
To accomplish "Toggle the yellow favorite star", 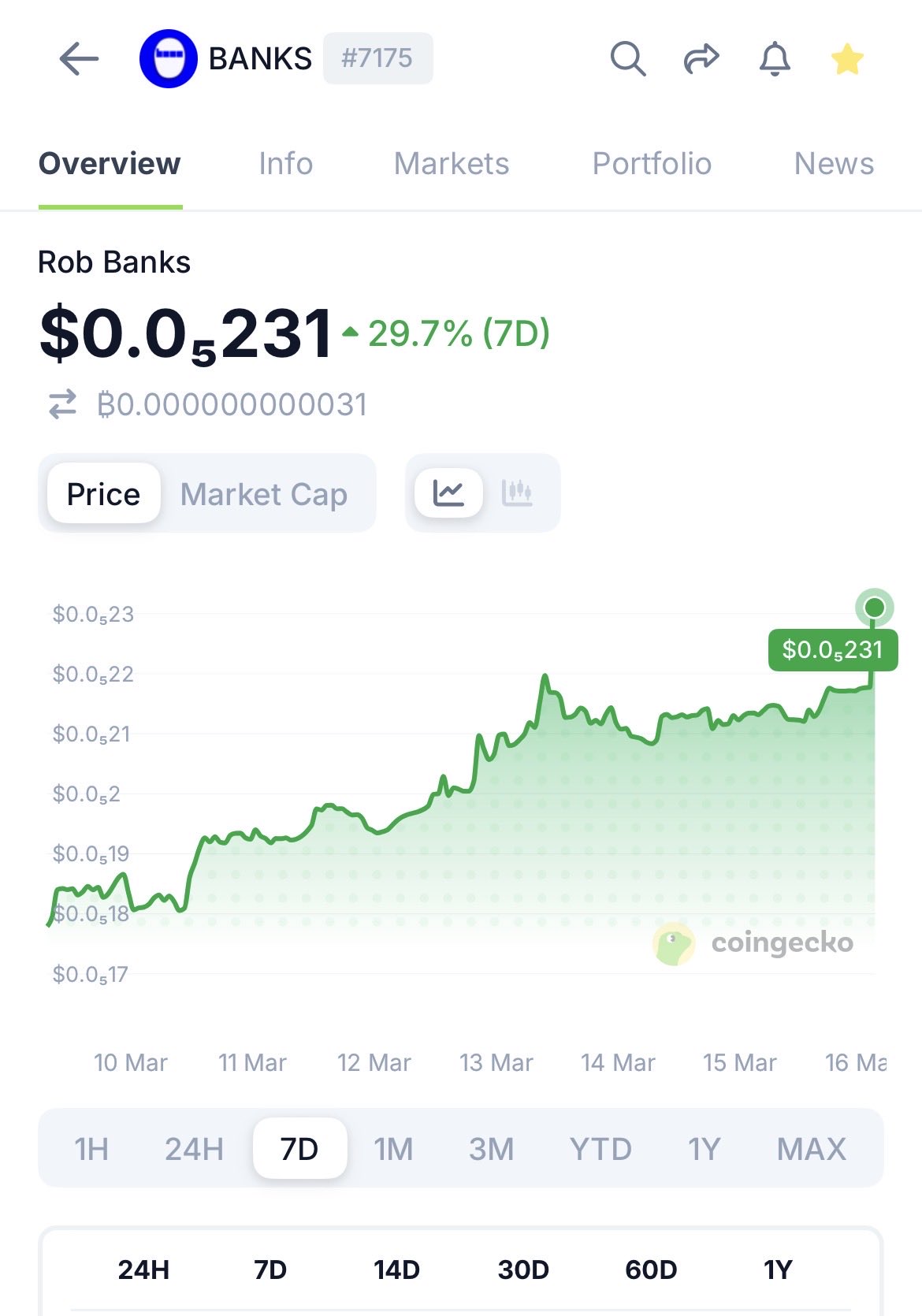I will click(847, 59).
